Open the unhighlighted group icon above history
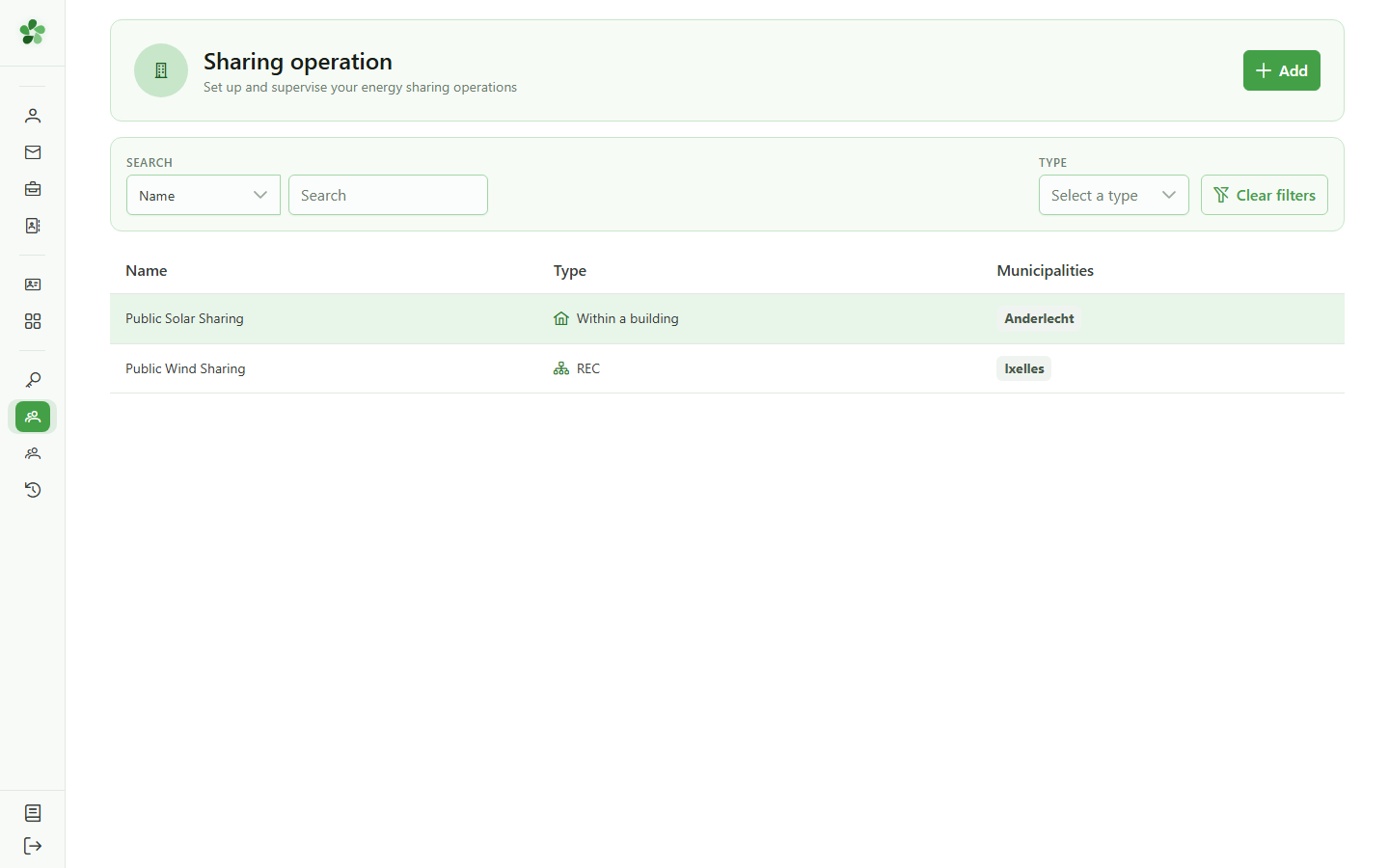Viewport: 1389px width, 868px height. (x=33, y=453)
